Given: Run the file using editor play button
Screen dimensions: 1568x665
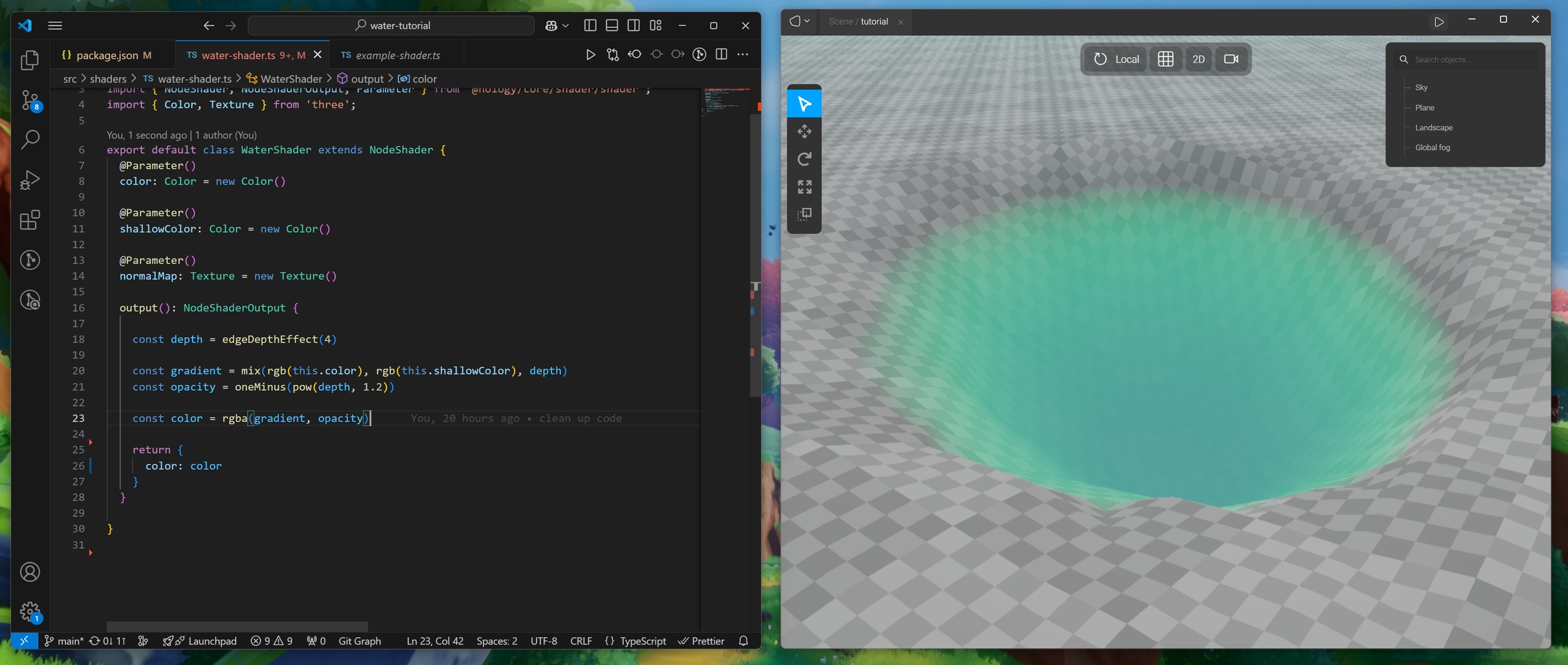Looking at the screenshot, I should click(x=590, y=55).
